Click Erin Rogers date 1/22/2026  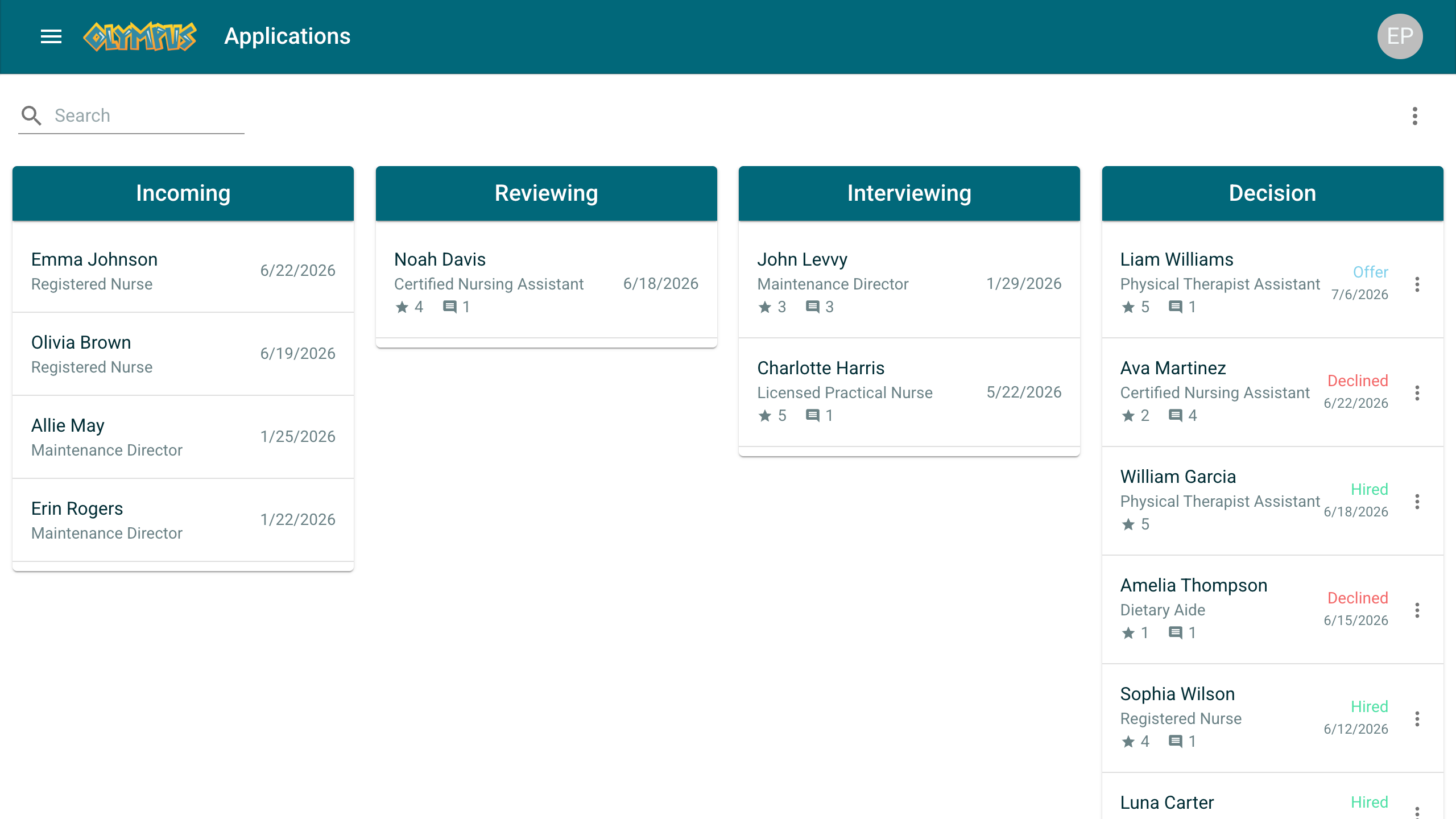click(x=297, y=520)
